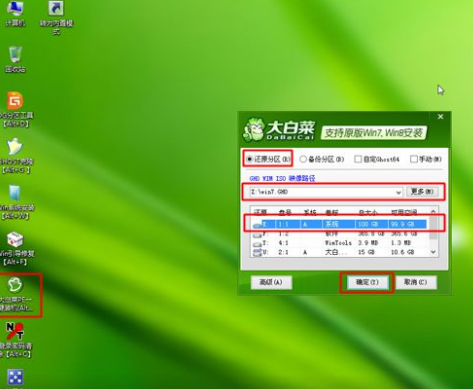The width and height of the screenshot is (473, 389).
Task: Click the drive icon of the F: row
Action: 257,235
